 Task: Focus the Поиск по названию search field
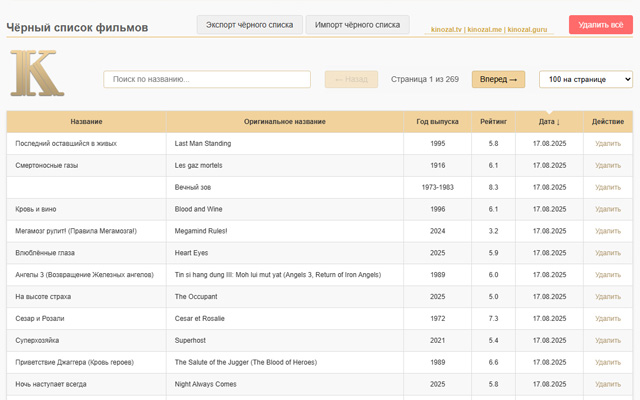coord(207,79)
